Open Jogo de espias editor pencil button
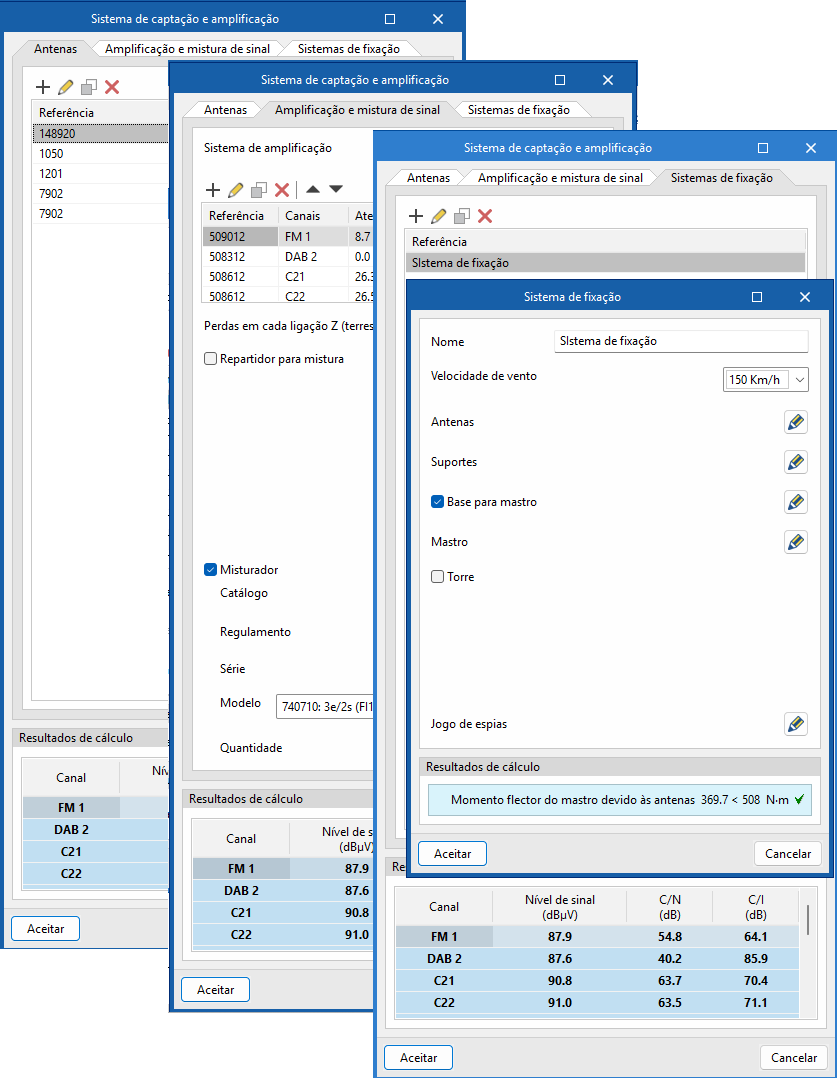 click(796, 724)
